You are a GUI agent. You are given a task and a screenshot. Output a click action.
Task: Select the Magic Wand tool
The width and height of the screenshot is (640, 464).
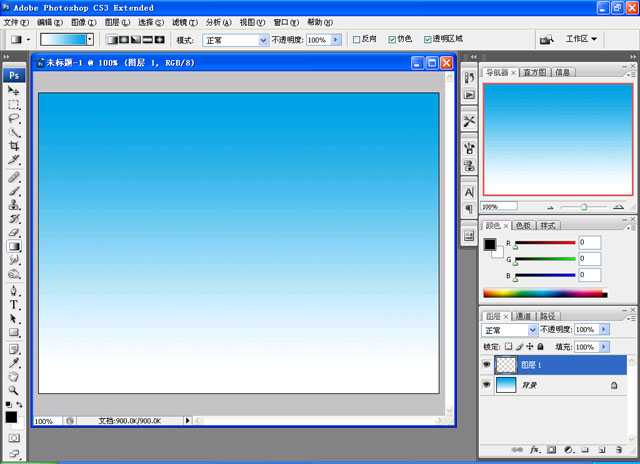[x=13, y=133]
